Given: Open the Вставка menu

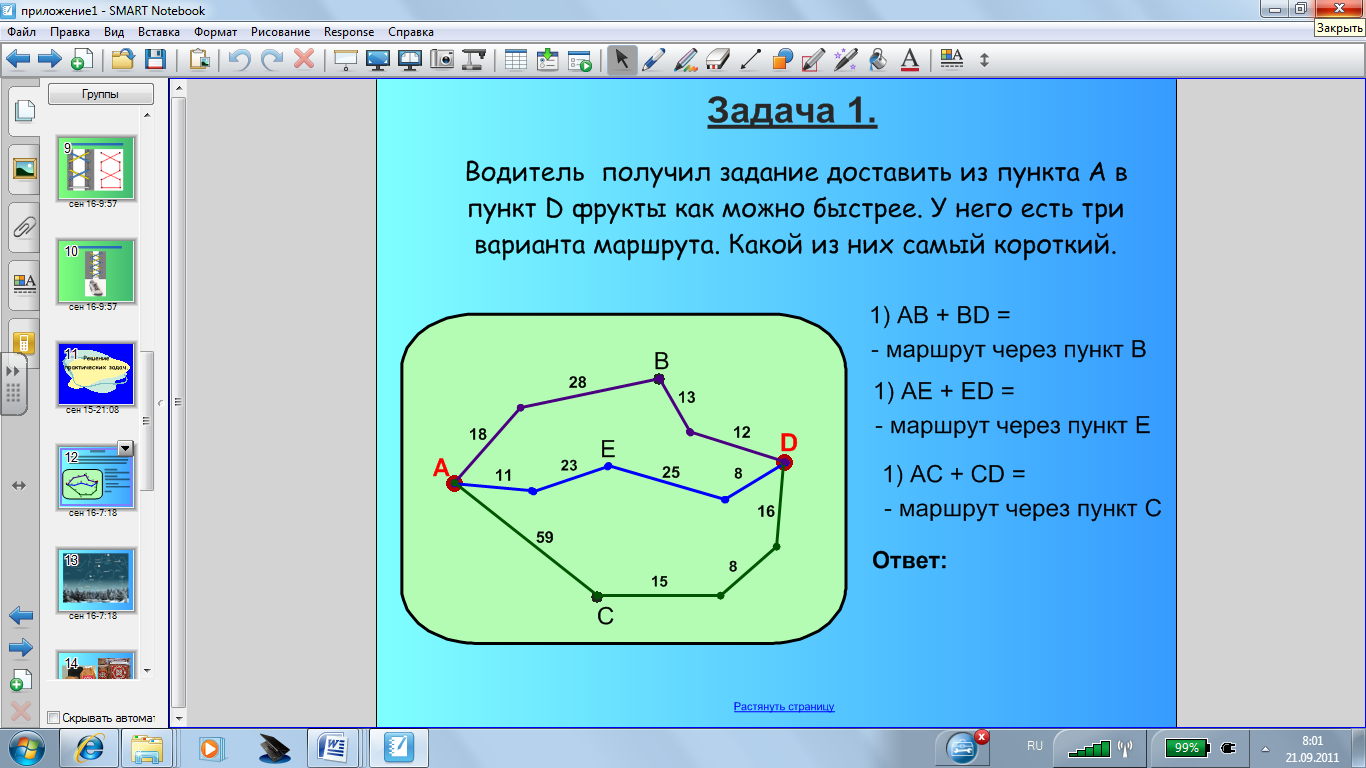Looking at the screenshot, I should tap(159, 32).
